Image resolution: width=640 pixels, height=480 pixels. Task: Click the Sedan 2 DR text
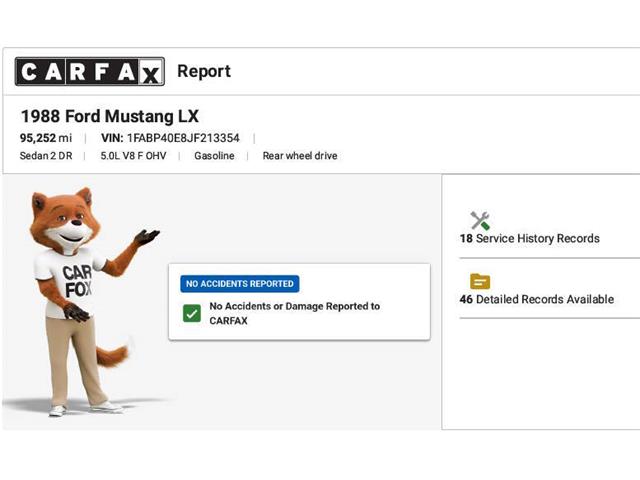(x=46, y=156)
